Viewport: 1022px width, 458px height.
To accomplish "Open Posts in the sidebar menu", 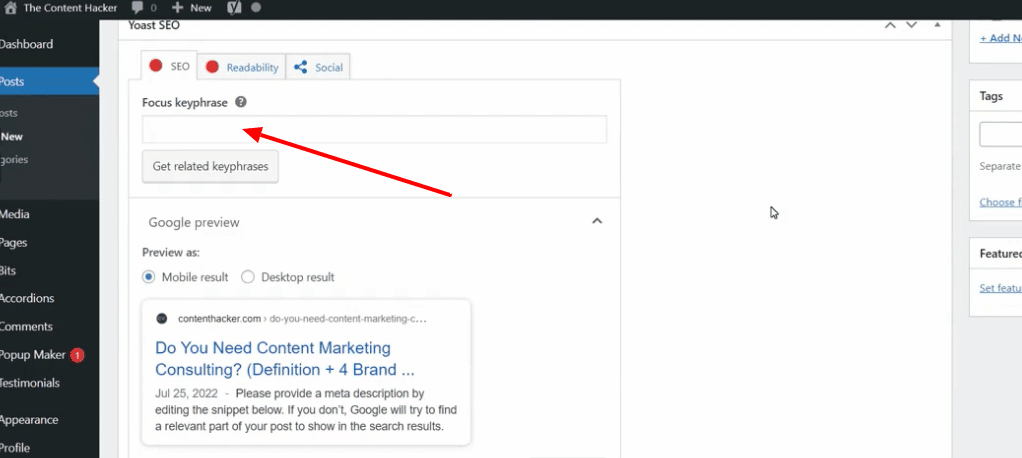I will click(x=12, y=81).
